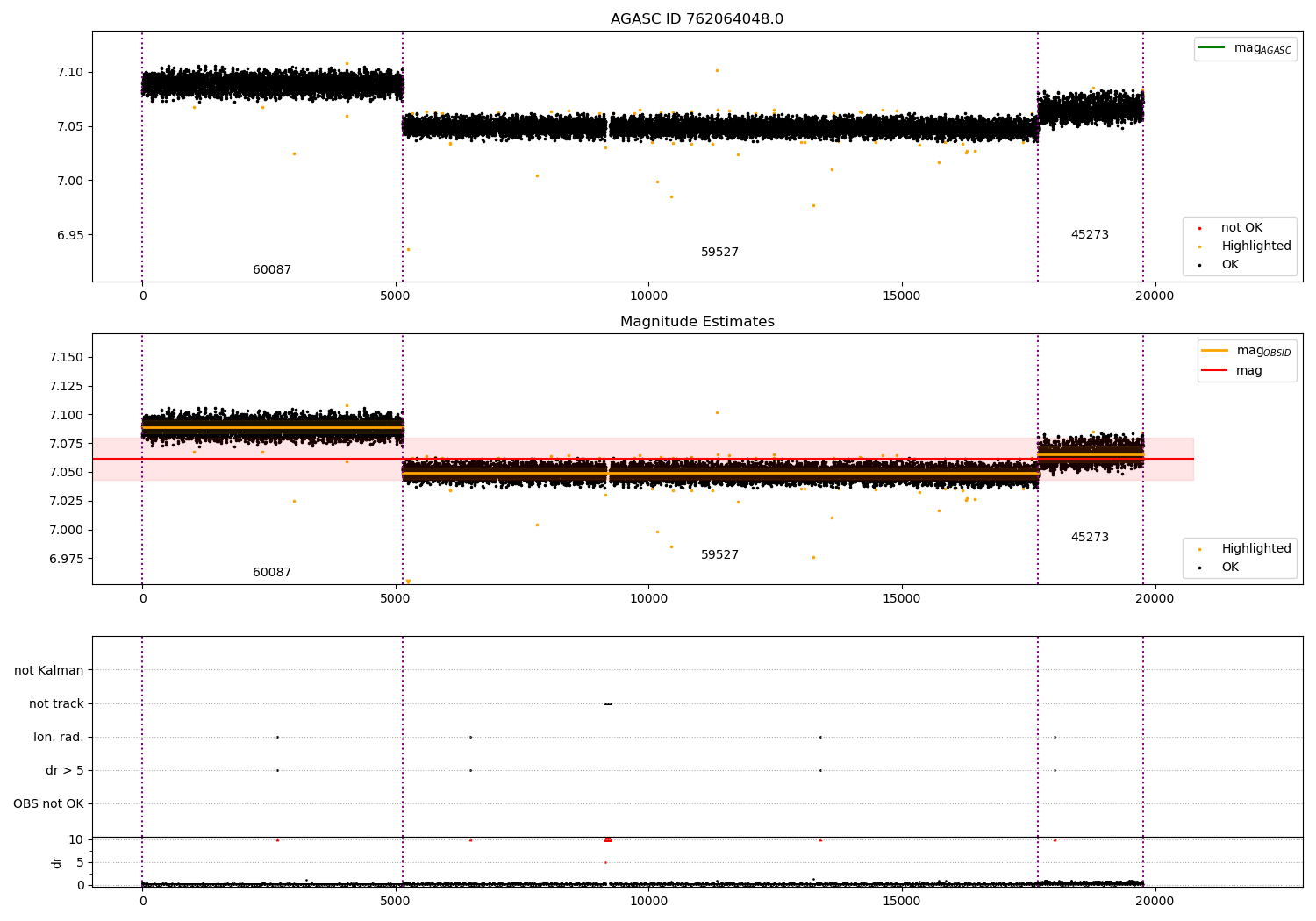
Task: Select the orange mag OBSID legend line
Action: click(1214, 350)
